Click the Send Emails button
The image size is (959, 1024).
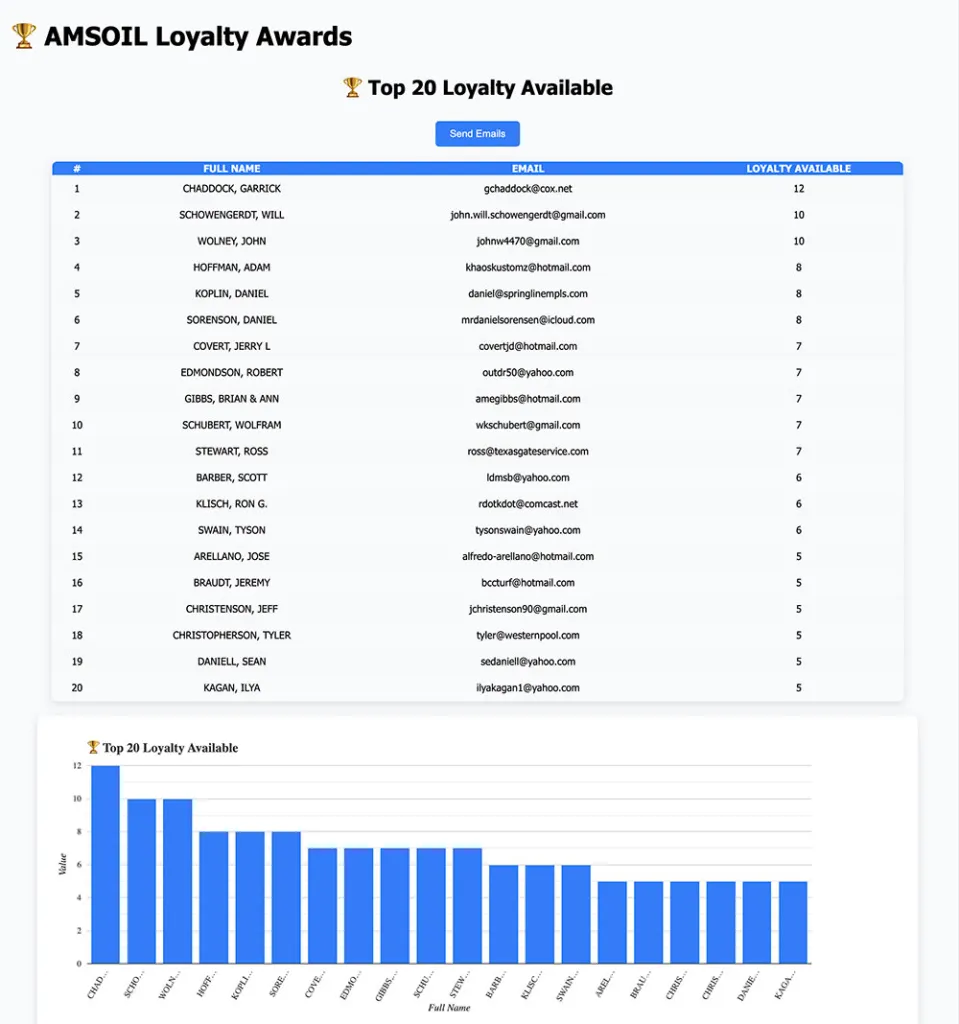477,134
